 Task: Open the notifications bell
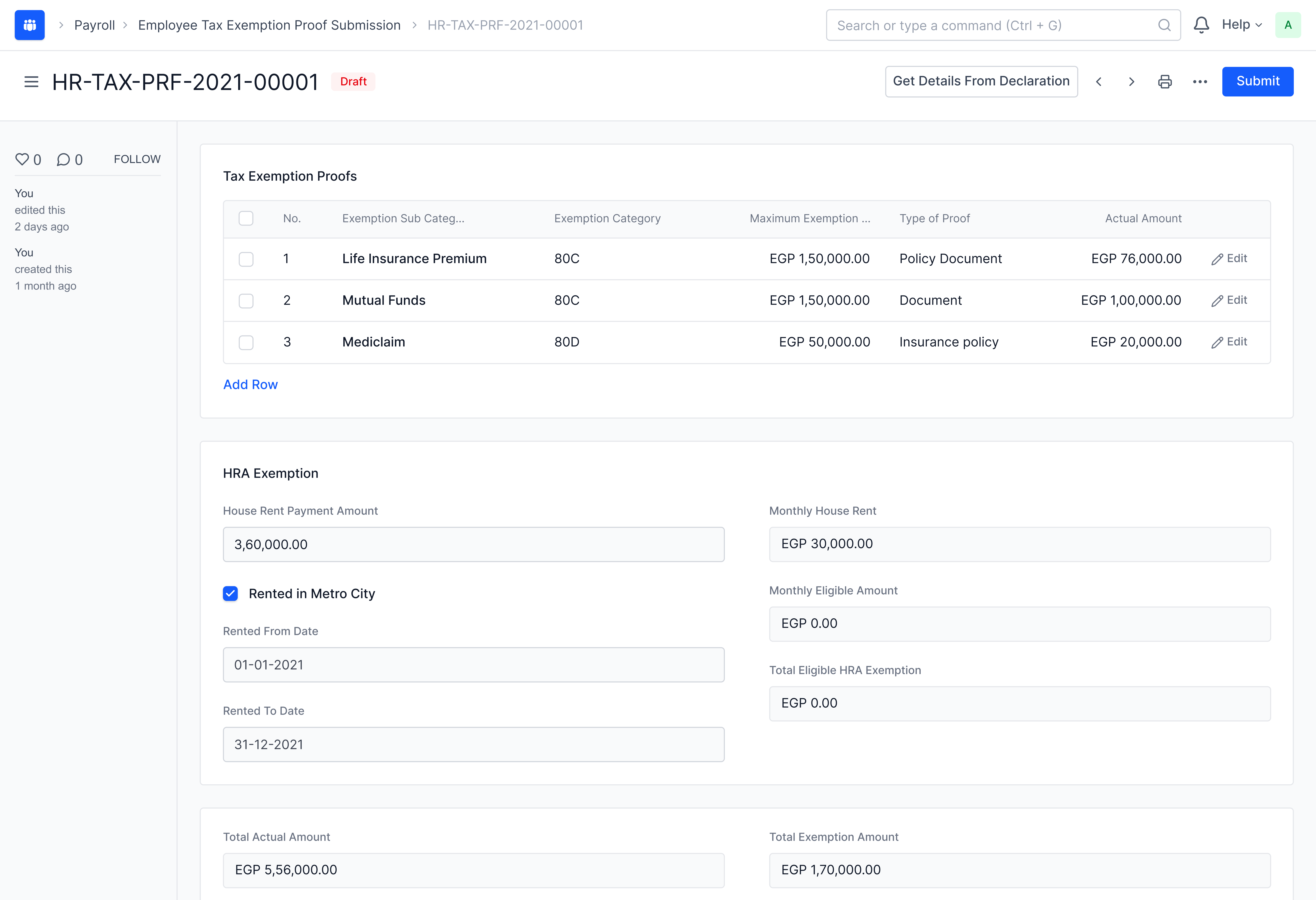1201,25
